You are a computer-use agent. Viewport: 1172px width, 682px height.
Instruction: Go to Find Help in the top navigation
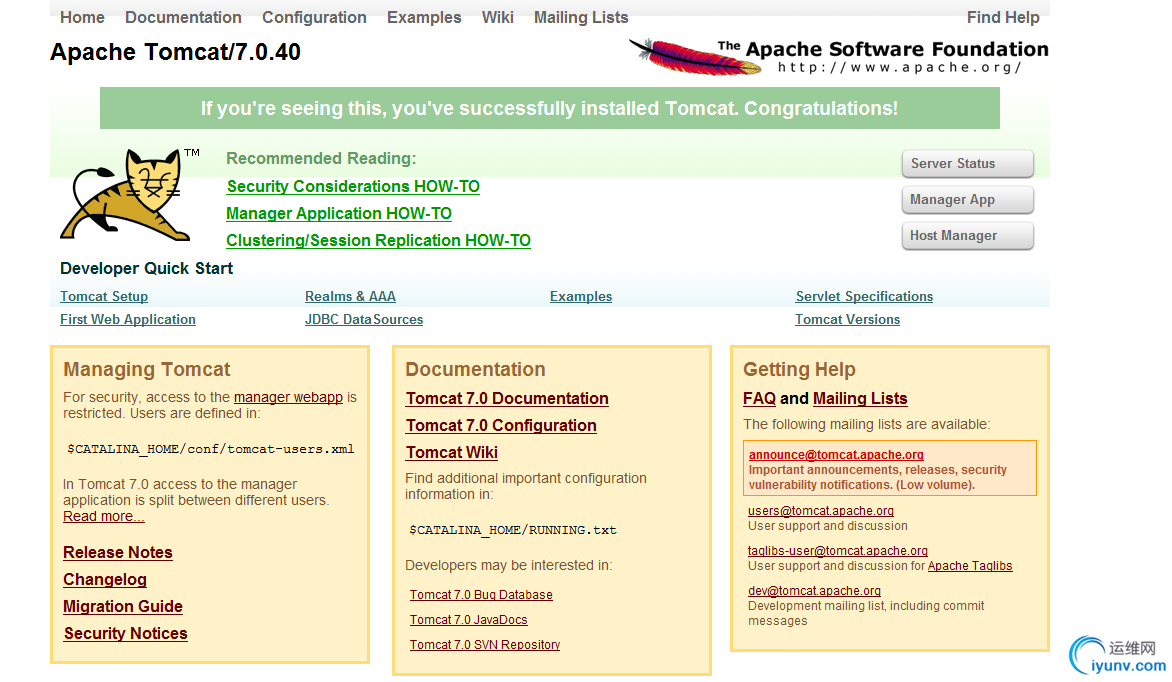pos(1002,17)
